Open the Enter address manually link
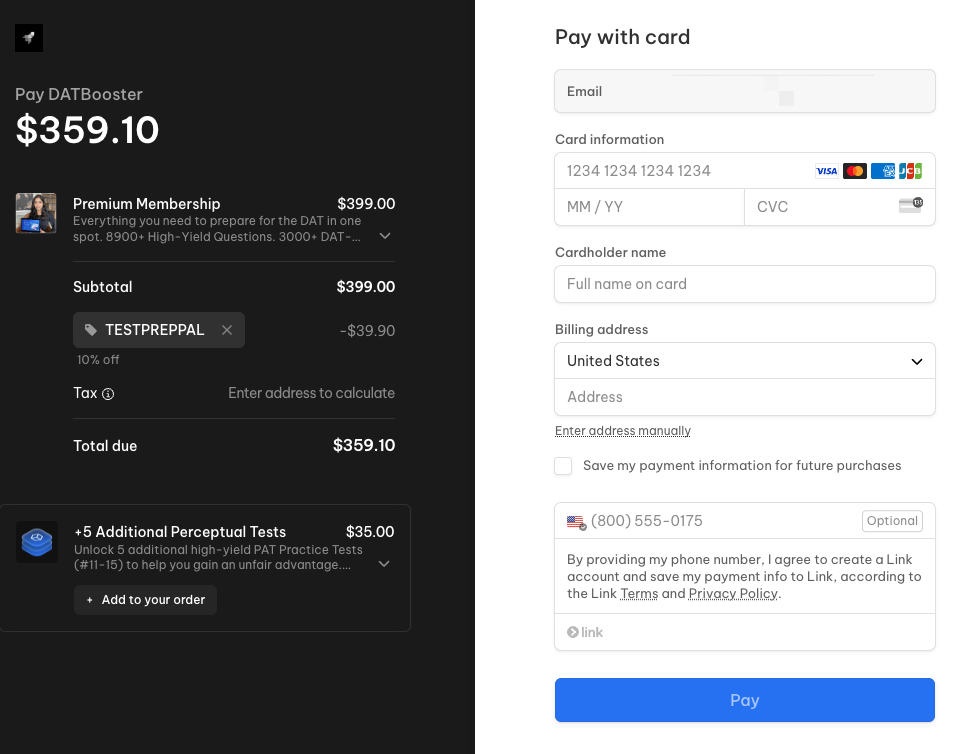Image resolution: width=970 pixels, height=754 pixels. click(623, 431)
